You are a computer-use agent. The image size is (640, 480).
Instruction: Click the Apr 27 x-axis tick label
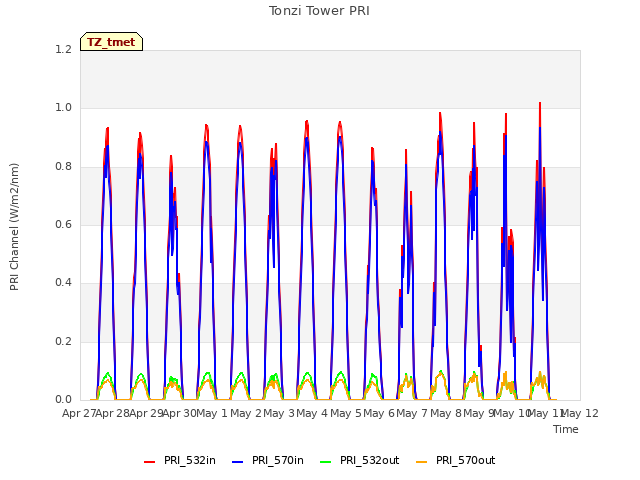click(79, 413)
